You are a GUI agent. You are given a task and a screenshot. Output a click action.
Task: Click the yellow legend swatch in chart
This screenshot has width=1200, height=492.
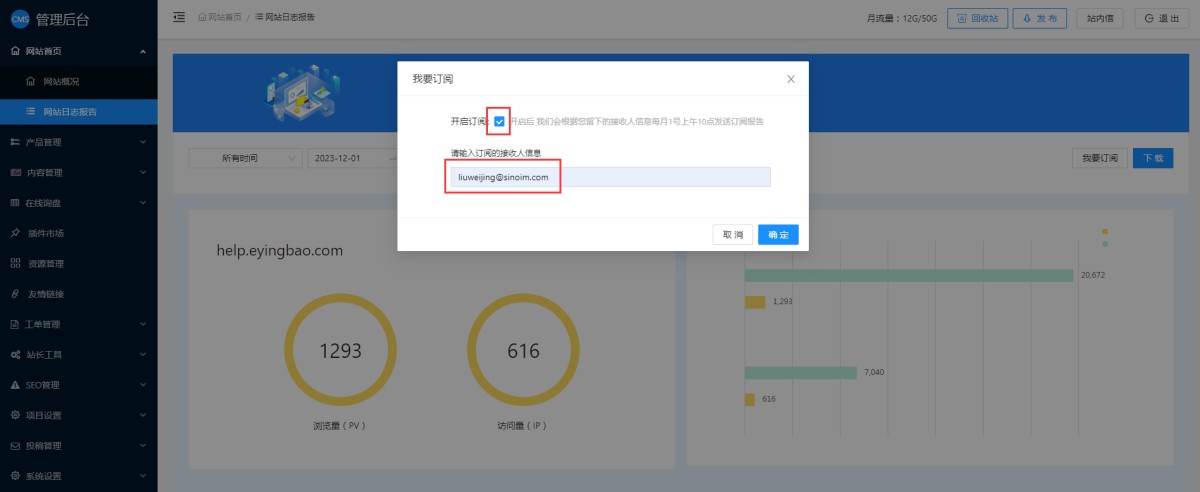pyautogui.click(x=1105, y=232)
